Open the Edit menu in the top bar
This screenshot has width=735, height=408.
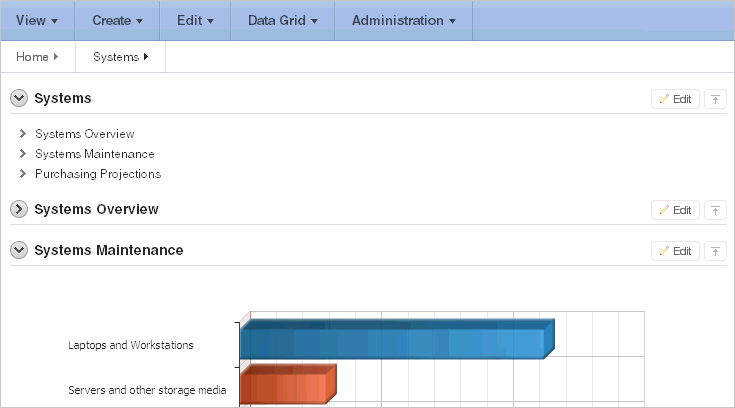[x=195, y=21]
